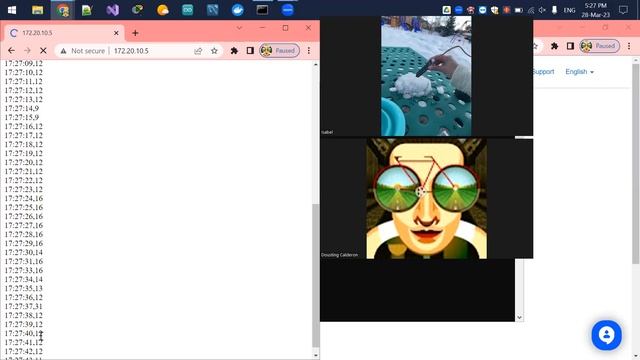Open Extensions puzzle icon in left Chrome
Viewport: 640px width, 360px height.
(234, 51)
